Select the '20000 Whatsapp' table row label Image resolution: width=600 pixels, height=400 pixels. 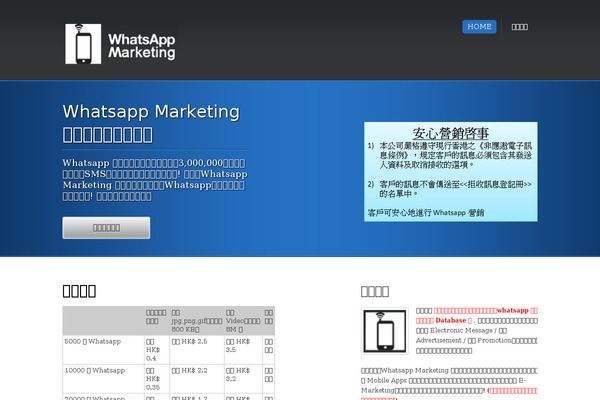pyautogui.click(x=95, y=397)
